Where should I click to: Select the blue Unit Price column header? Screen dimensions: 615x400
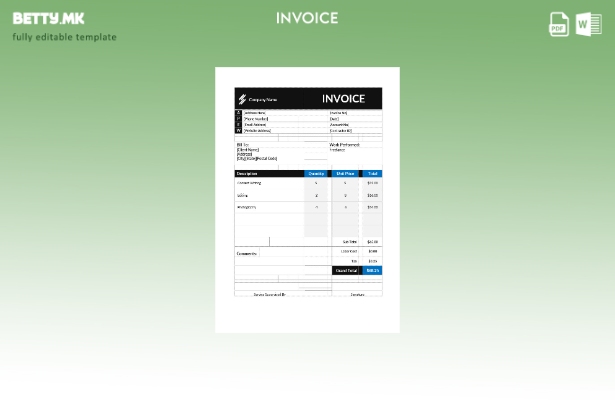tap(345, 174)
